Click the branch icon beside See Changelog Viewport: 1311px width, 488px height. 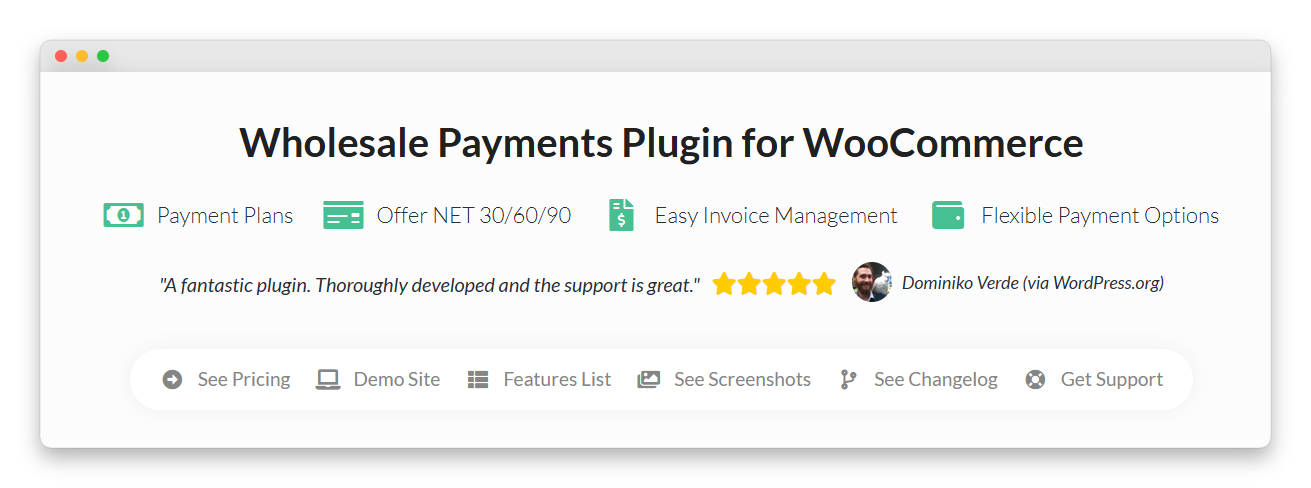click(848, 379)
